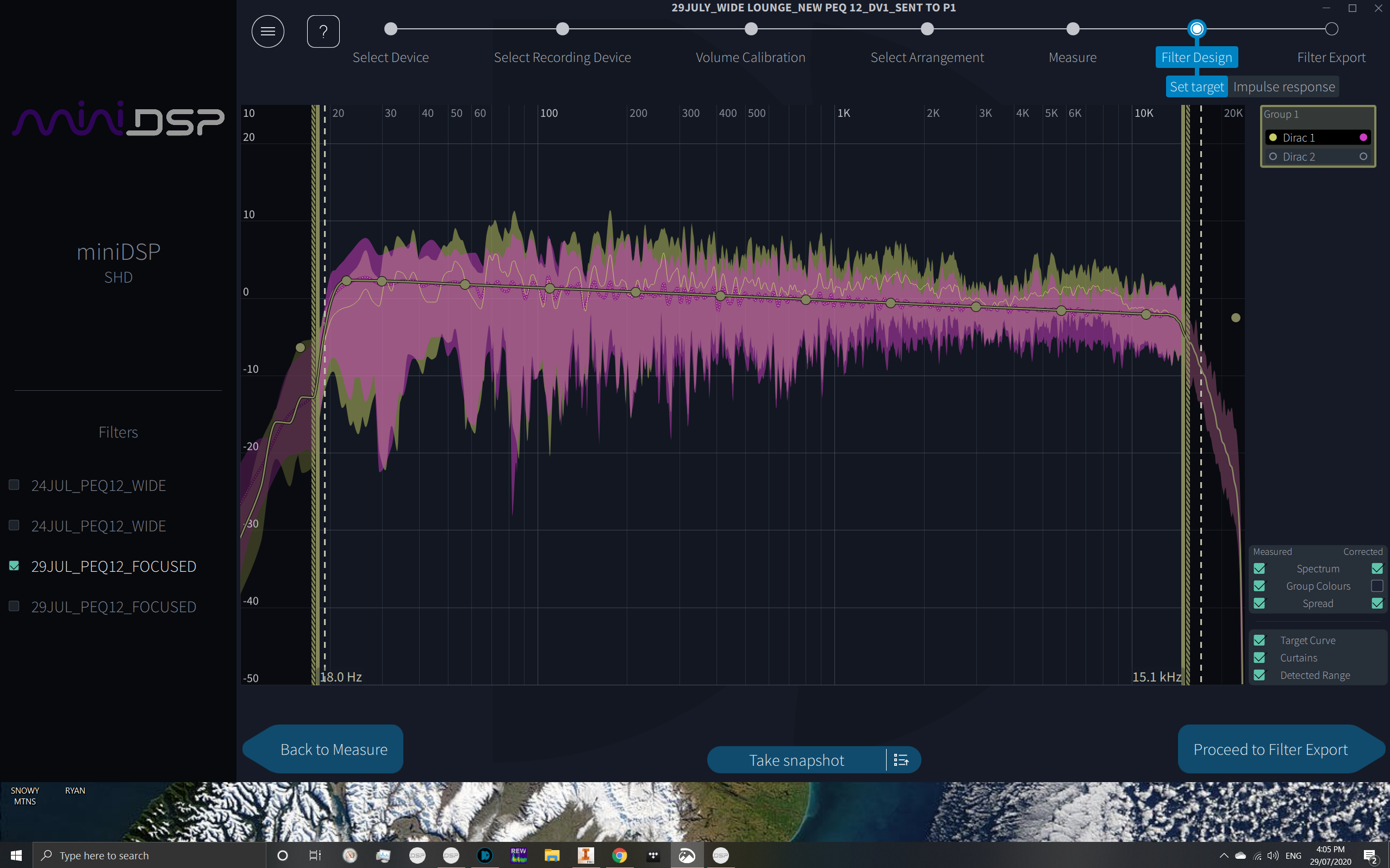
Task: Toggle the Detected Range checkbox
Action: 1259,675
